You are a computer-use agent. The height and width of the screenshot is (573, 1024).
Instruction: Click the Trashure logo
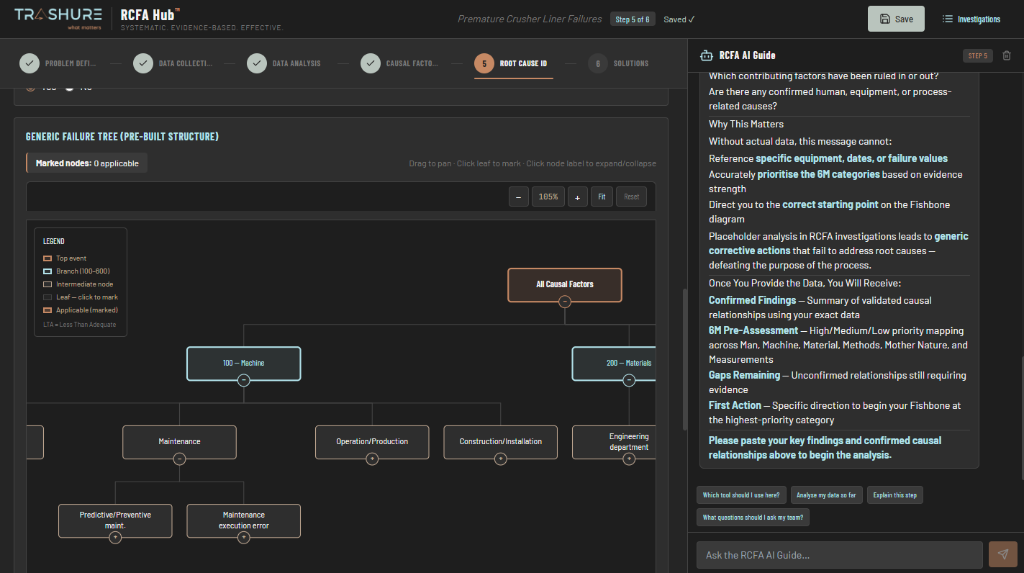58,18
